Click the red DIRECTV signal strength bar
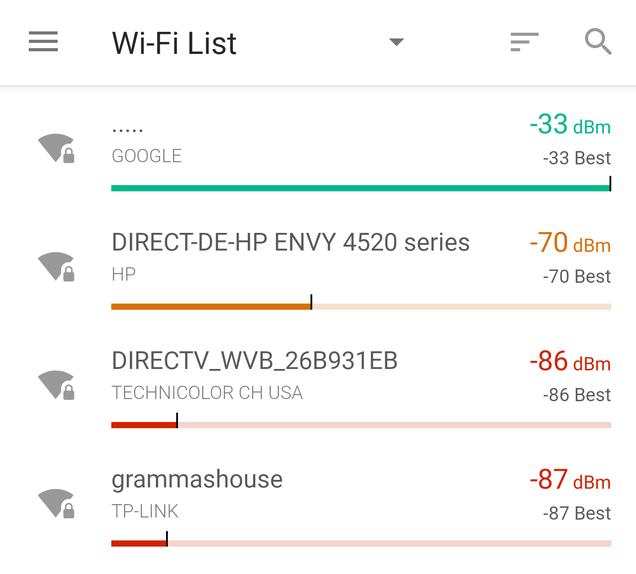This screenshot has height=574, width=636. [x=361, y=425]
